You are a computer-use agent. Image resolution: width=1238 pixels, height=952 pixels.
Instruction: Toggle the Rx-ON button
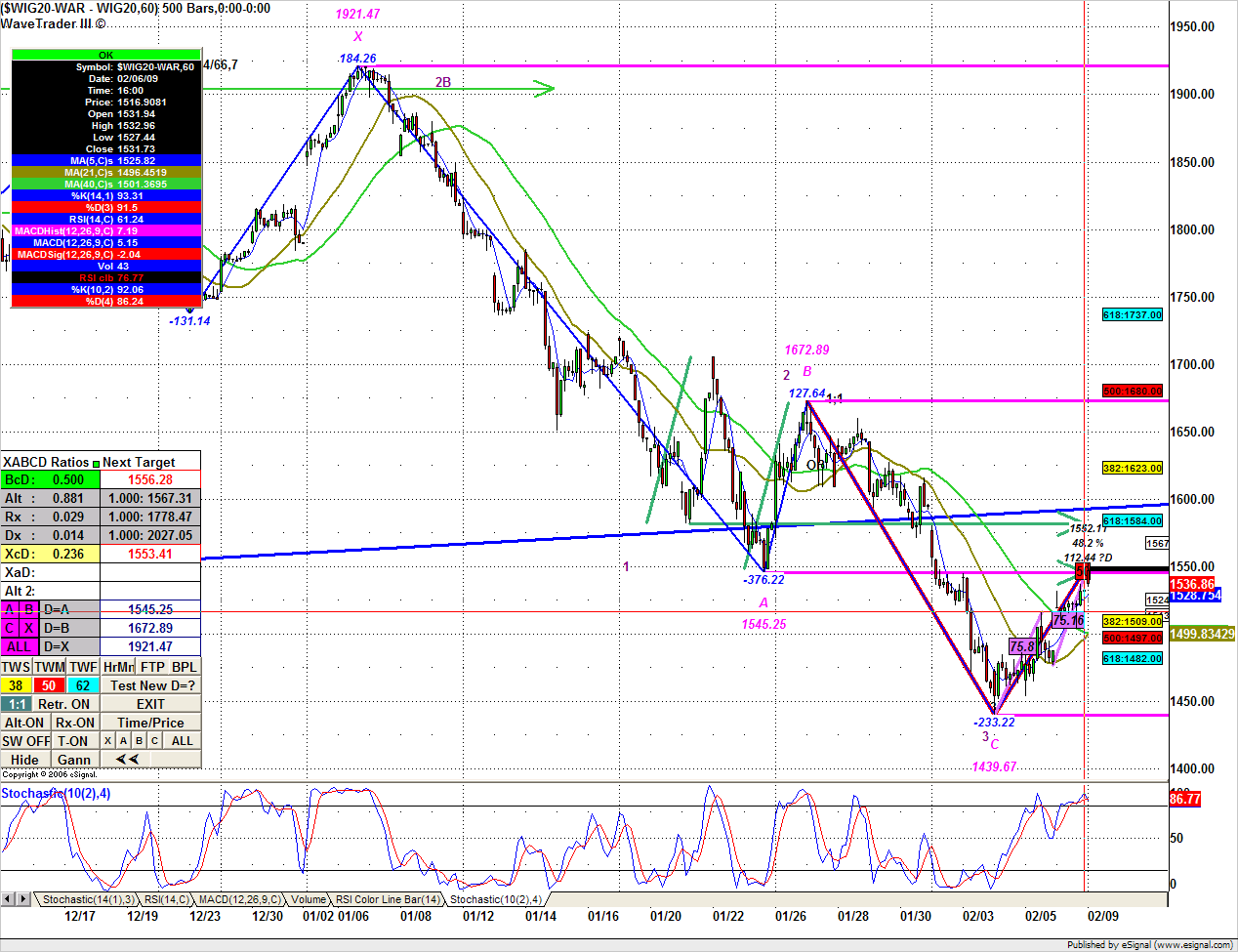[75, 723]
